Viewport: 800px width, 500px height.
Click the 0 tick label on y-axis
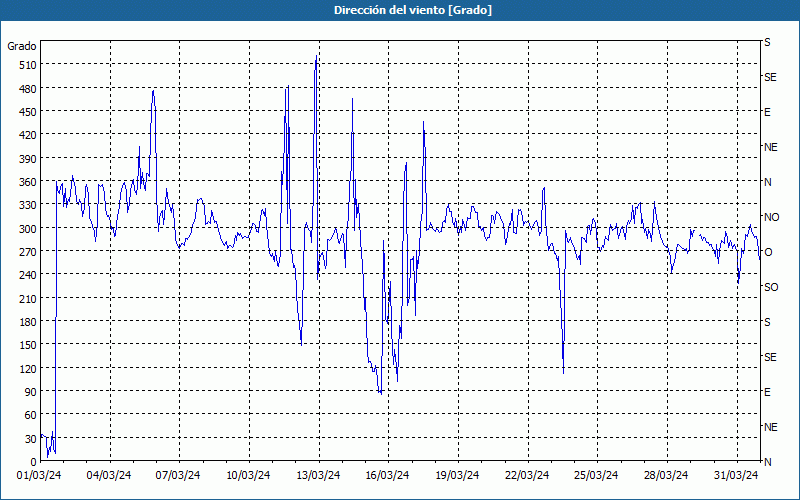tap(34, 462)
